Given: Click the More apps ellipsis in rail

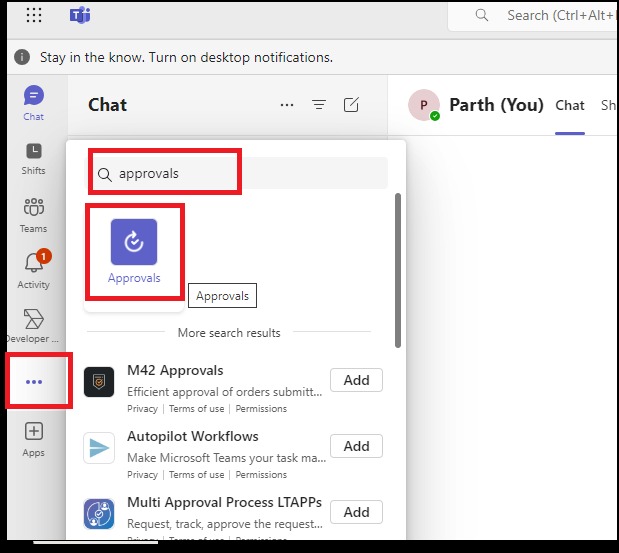Looking at the screenshot, I should point(34,382).
